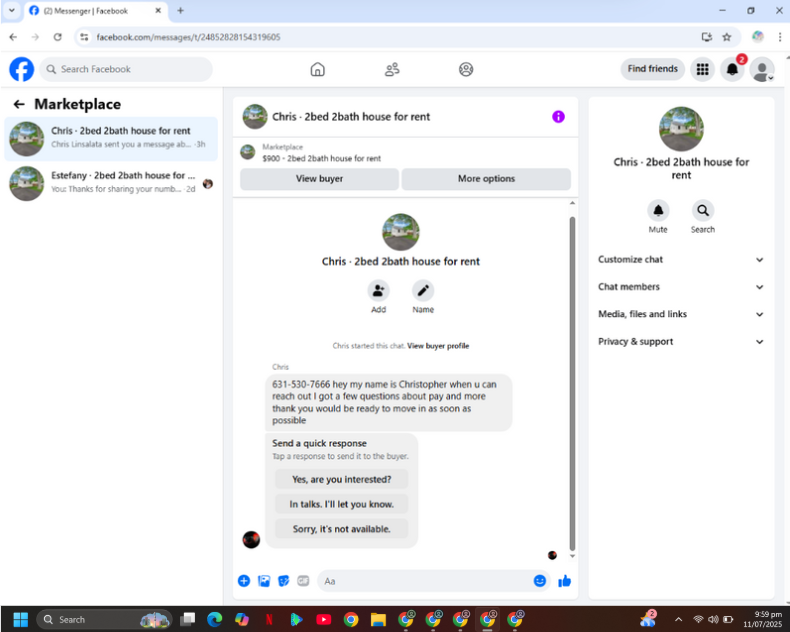Focus the Search Facebook field
This screenshot has height=632, width=790.
126,69
